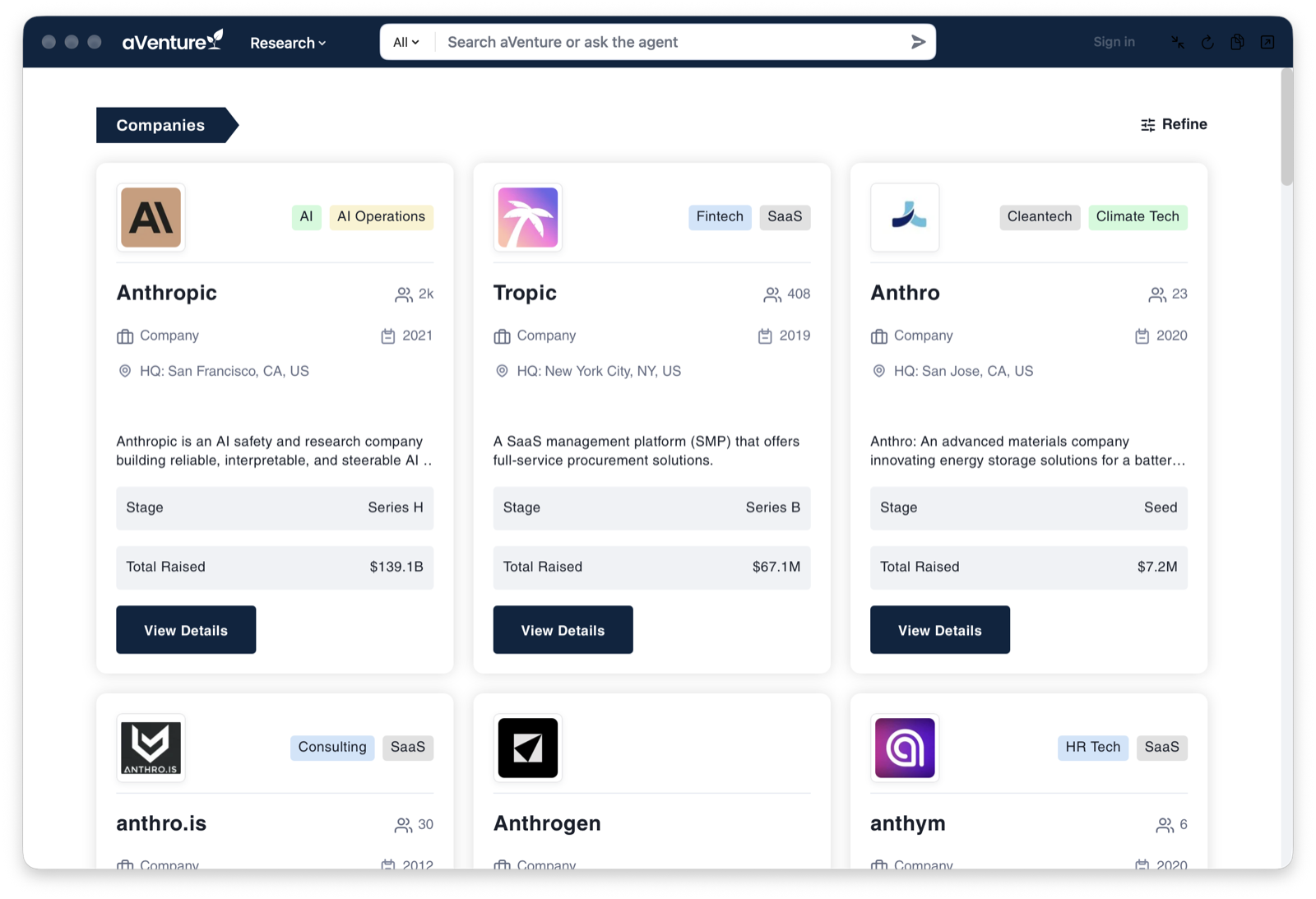Click the Seed stage value
This screenshot has height=899, width=1316.
(1161, 507)
